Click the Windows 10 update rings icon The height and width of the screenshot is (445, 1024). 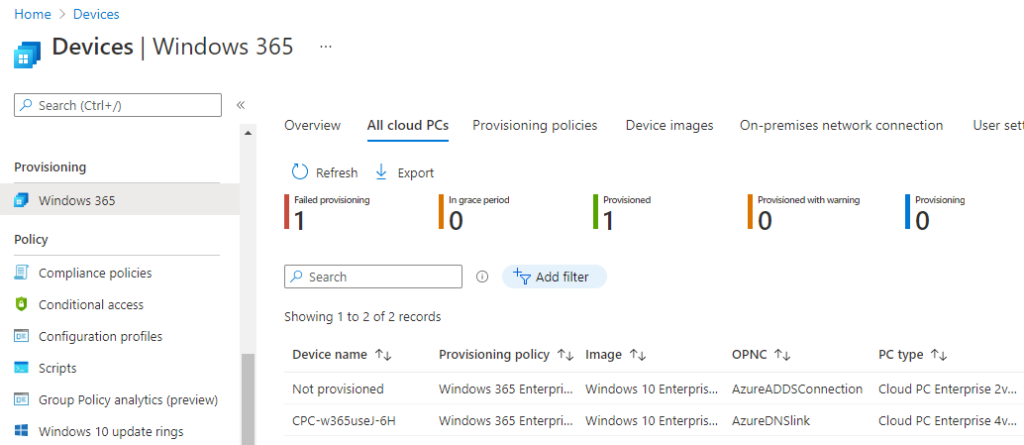[x=21, y=431]
